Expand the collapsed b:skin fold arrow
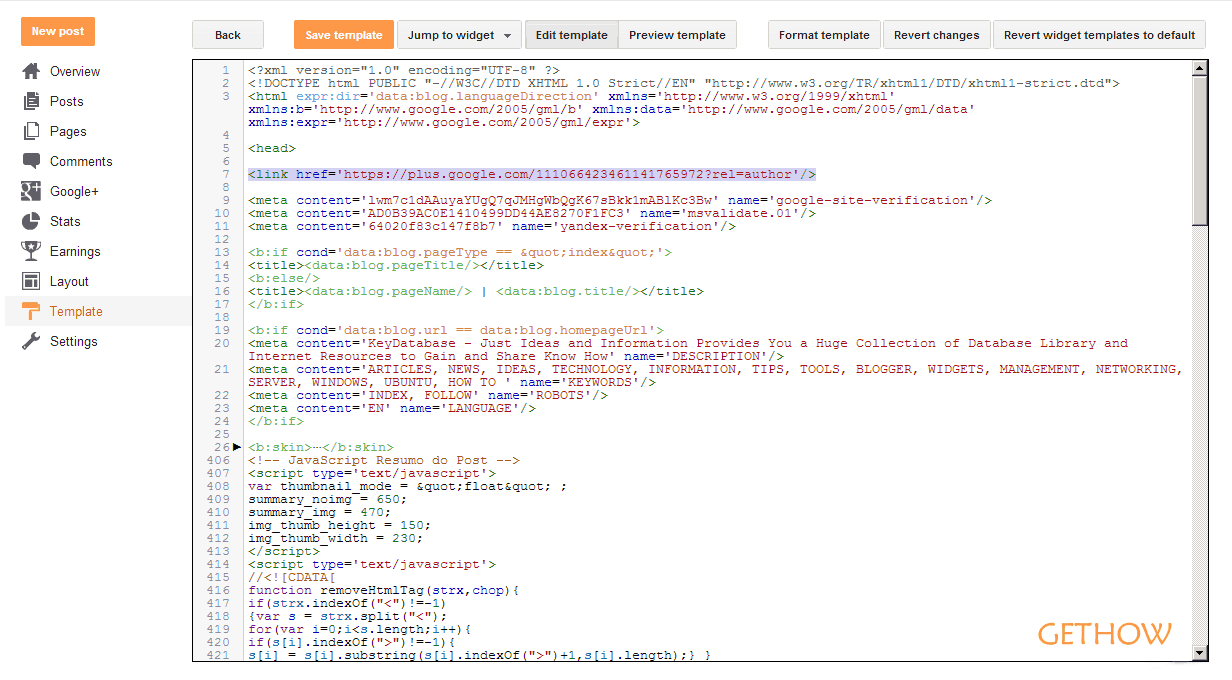 point(237,447)
